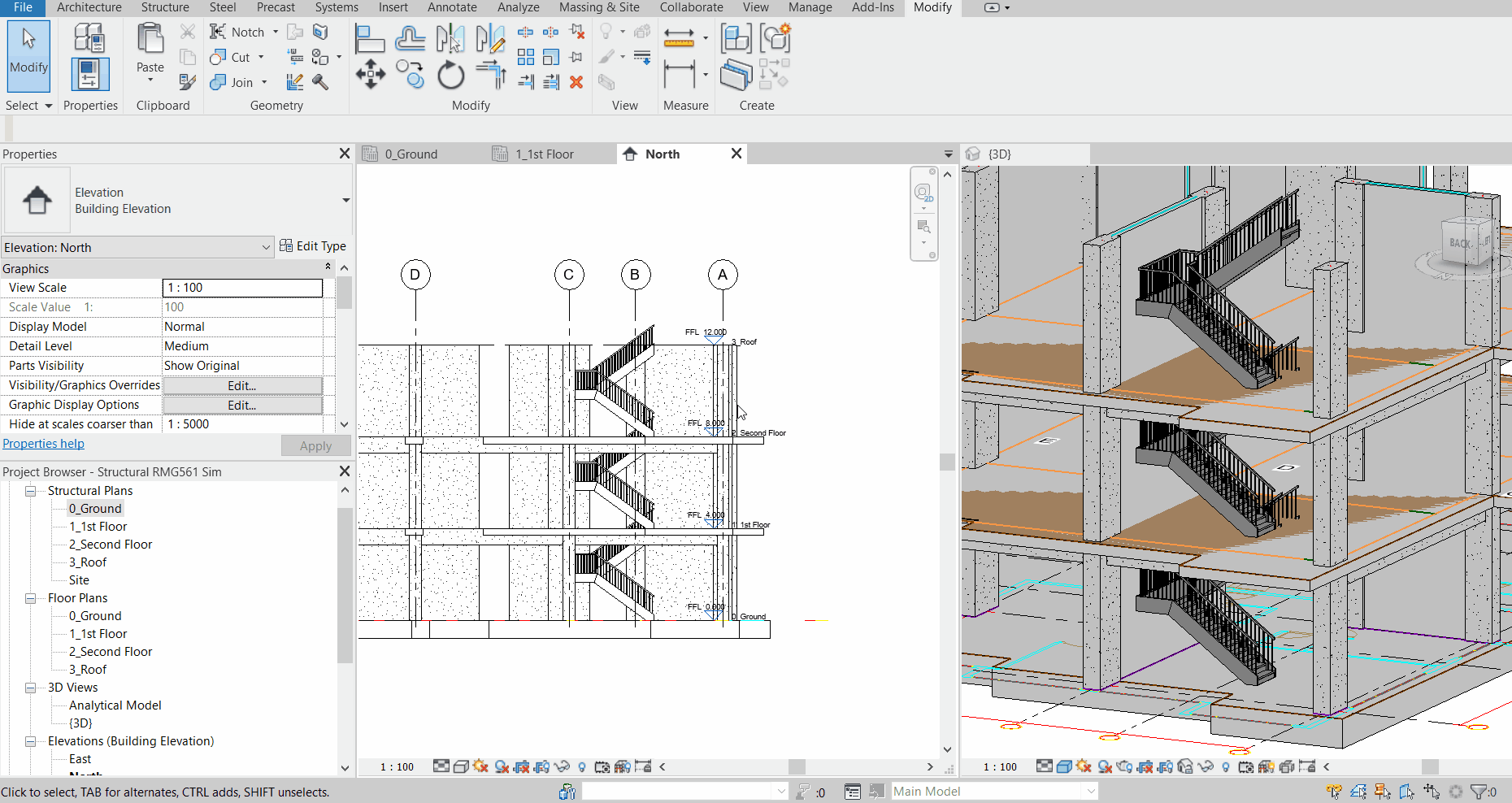This screenshot has width=1512, height=803.
Task: Open the Architecture ribbon tab
Action: point(89,7)
